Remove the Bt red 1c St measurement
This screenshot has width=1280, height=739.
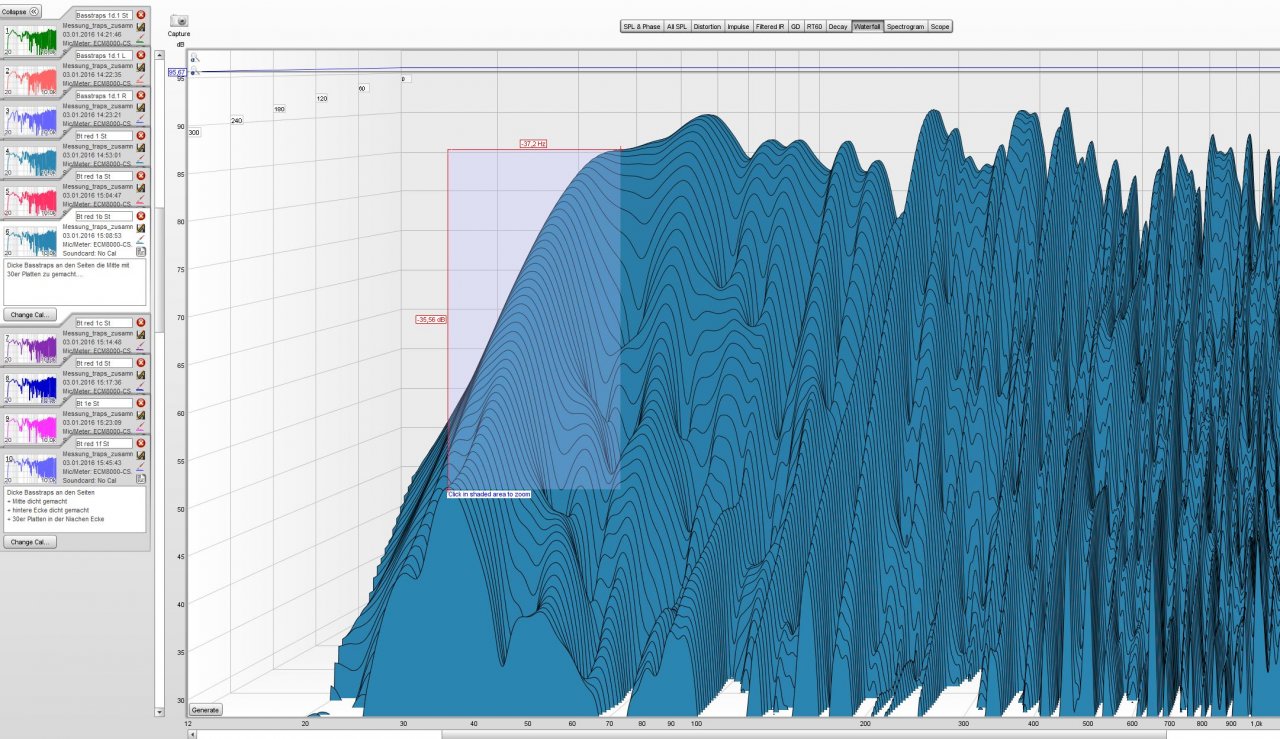click(141, 322)
